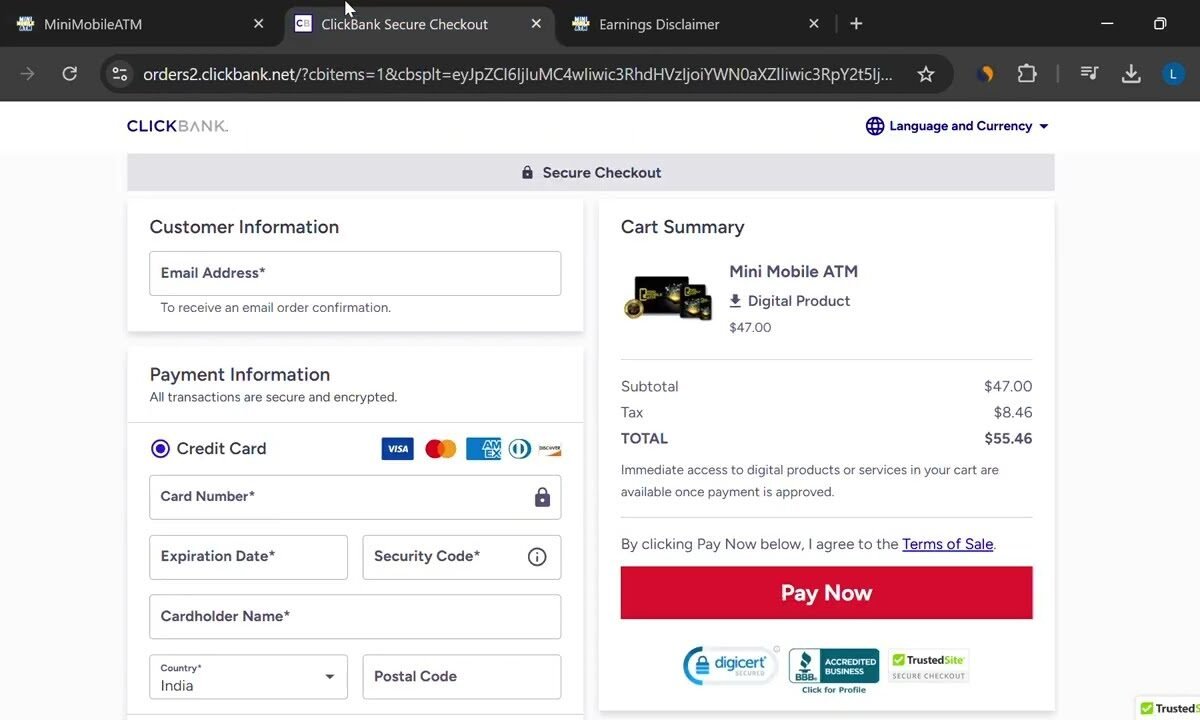This screenshot has height=720, width=1200.
Task: Click the Security Code info icon
Action: (x=537, y=557)
